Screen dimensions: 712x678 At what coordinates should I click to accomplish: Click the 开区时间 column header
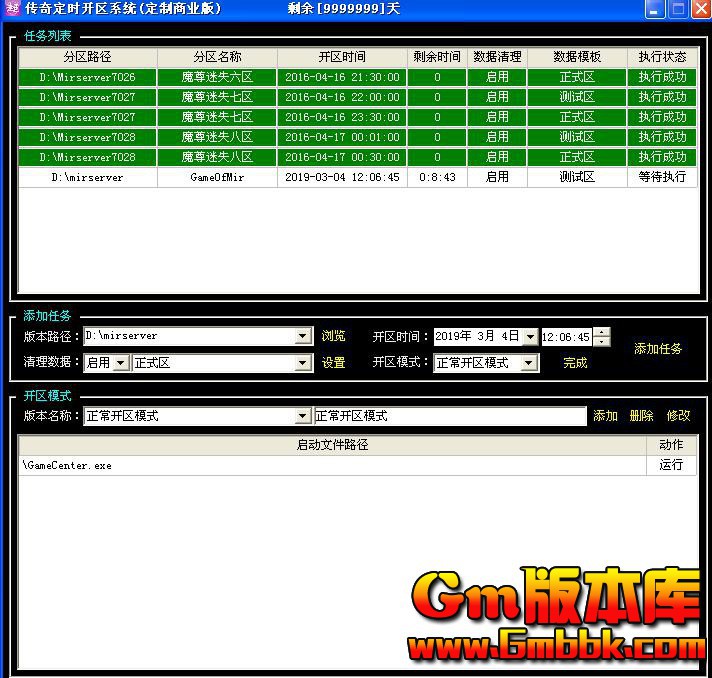342,57
